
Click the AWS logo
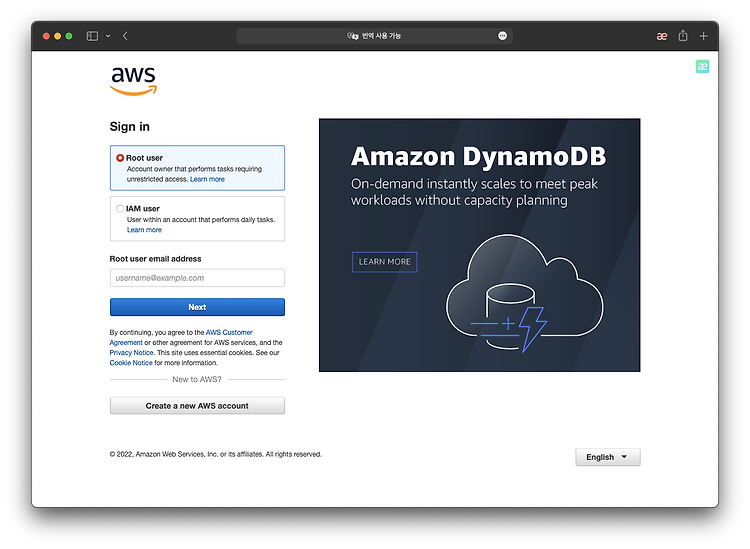point(133,80)
